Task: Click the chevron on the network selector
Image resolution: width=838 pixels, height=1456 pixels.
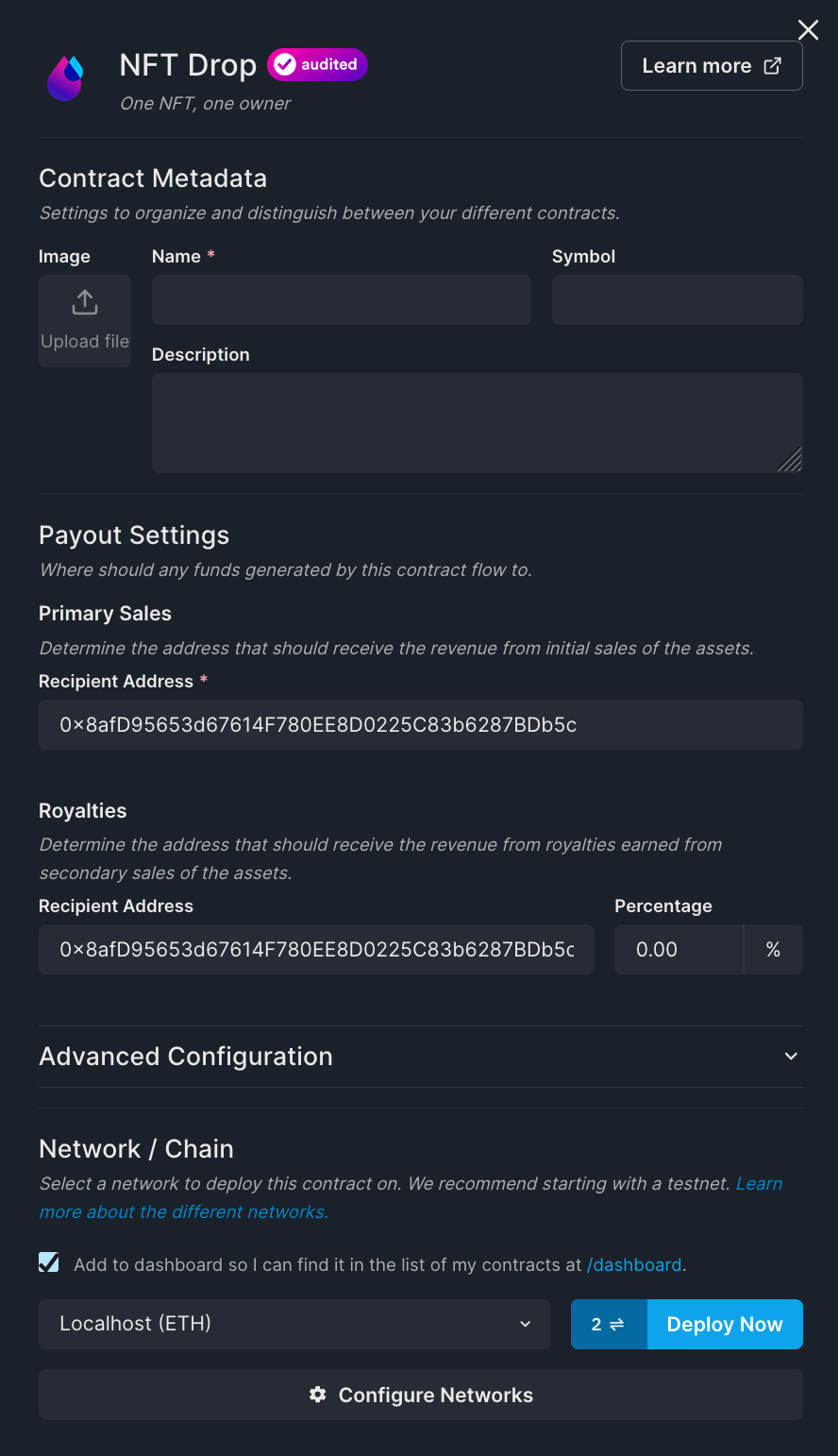Action: 525,1324
